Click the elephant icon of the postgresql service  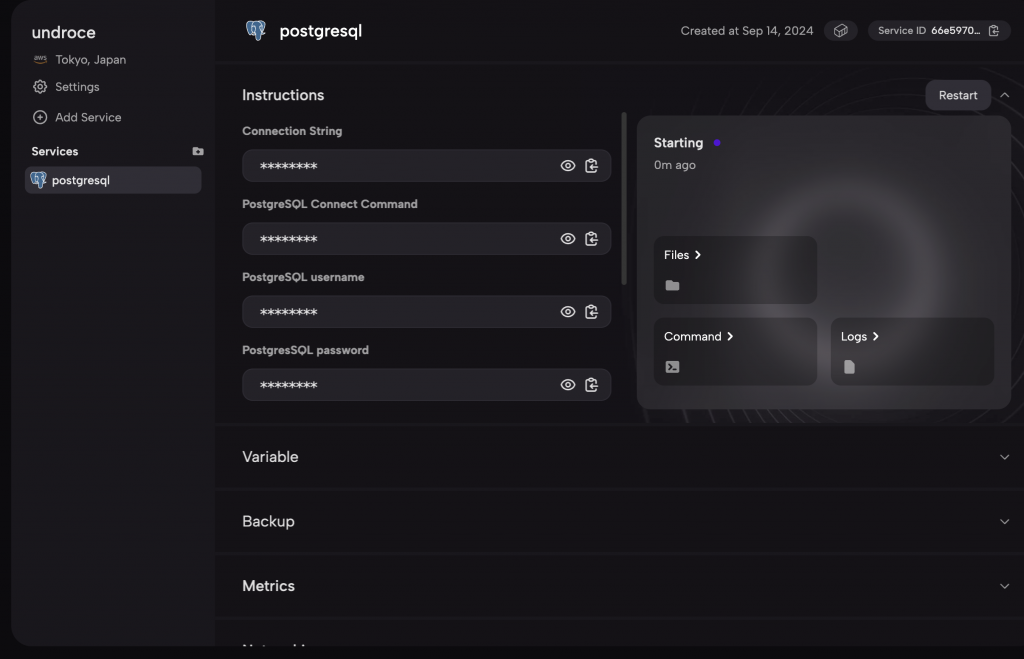(39, 180)
